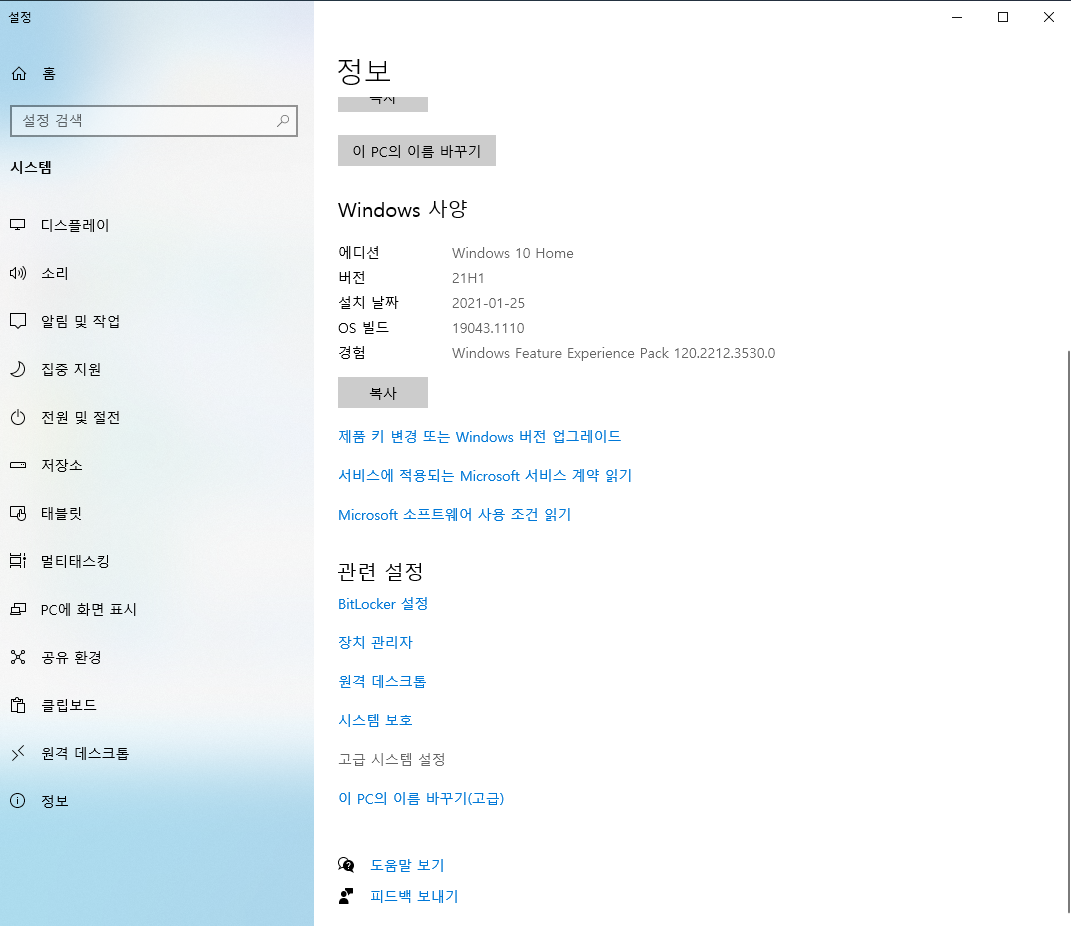
Task: Maximize the 설정 window
Action: tap(1003, 17)
